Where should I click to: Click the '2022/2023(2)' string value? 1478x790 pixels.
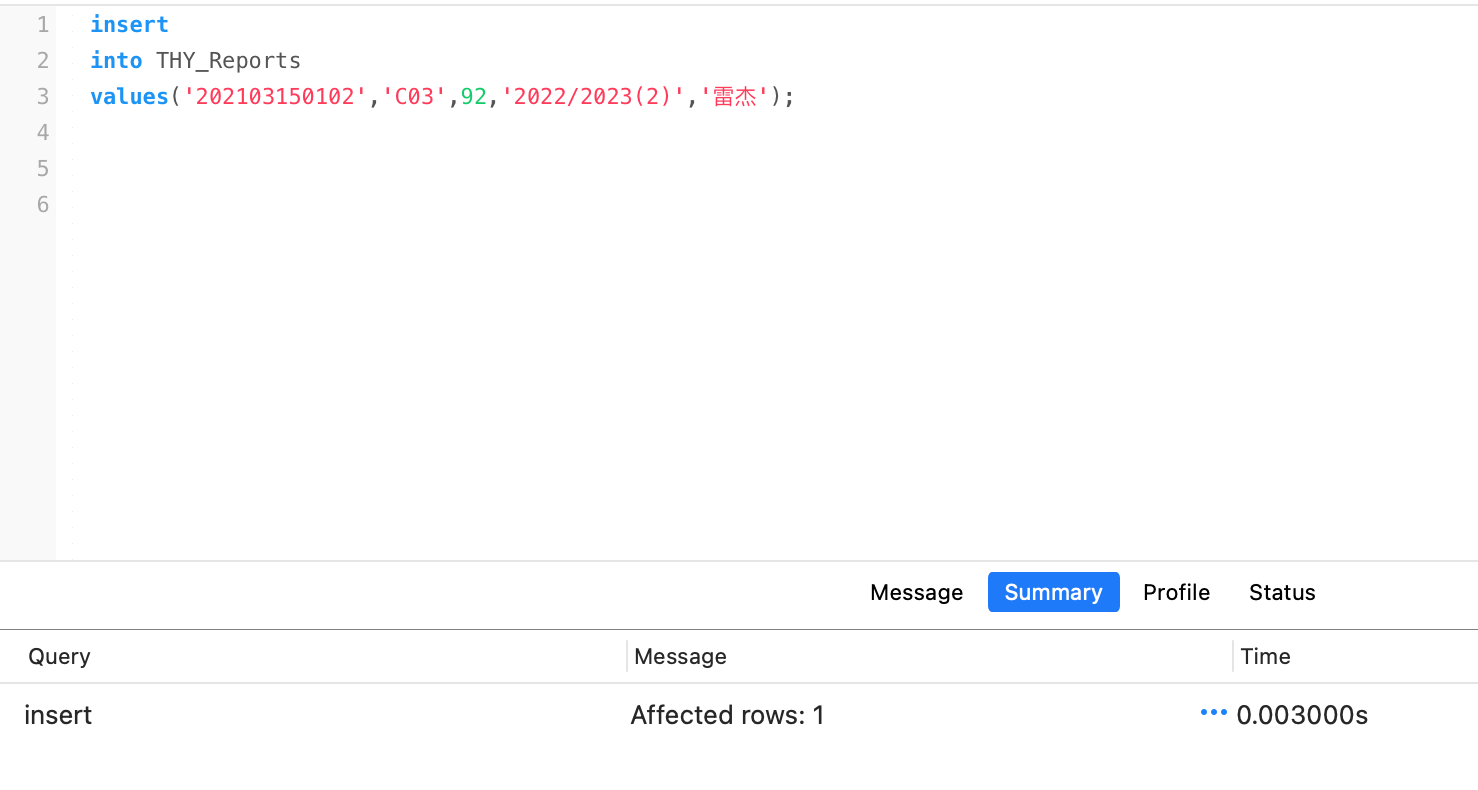click(594, 96)
